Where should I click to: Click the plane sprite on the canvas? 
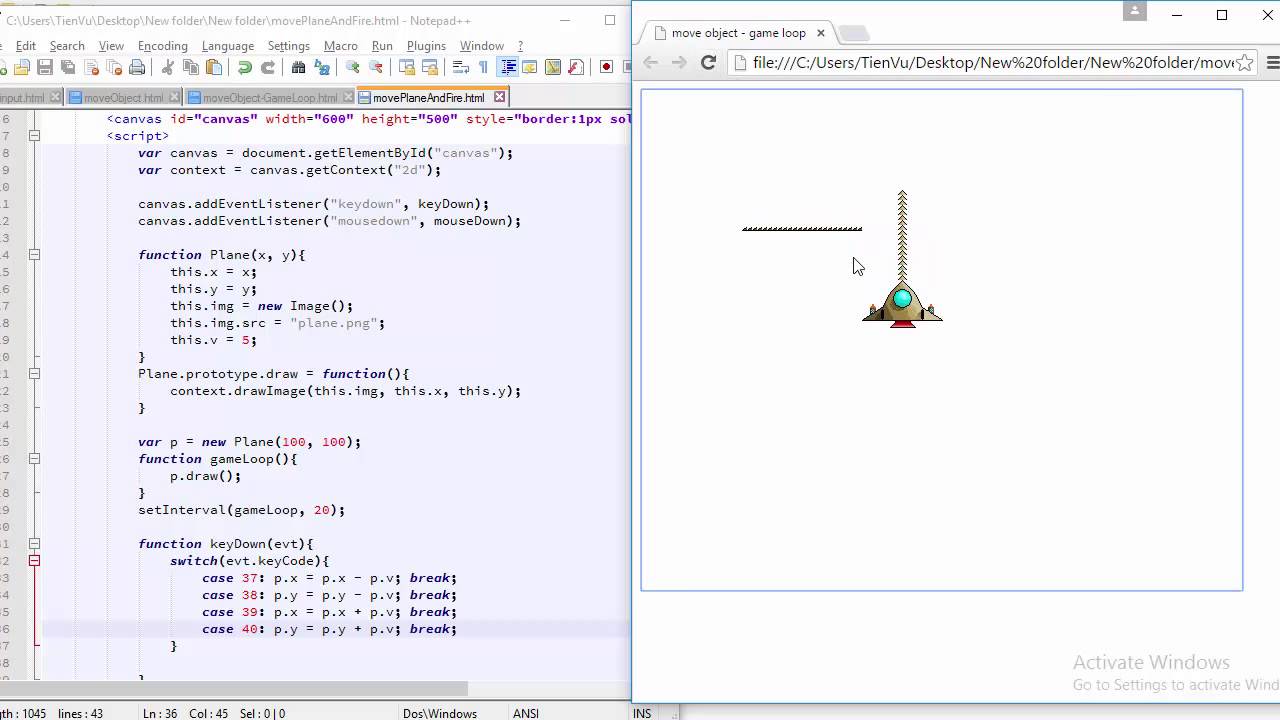coord(902,305)
